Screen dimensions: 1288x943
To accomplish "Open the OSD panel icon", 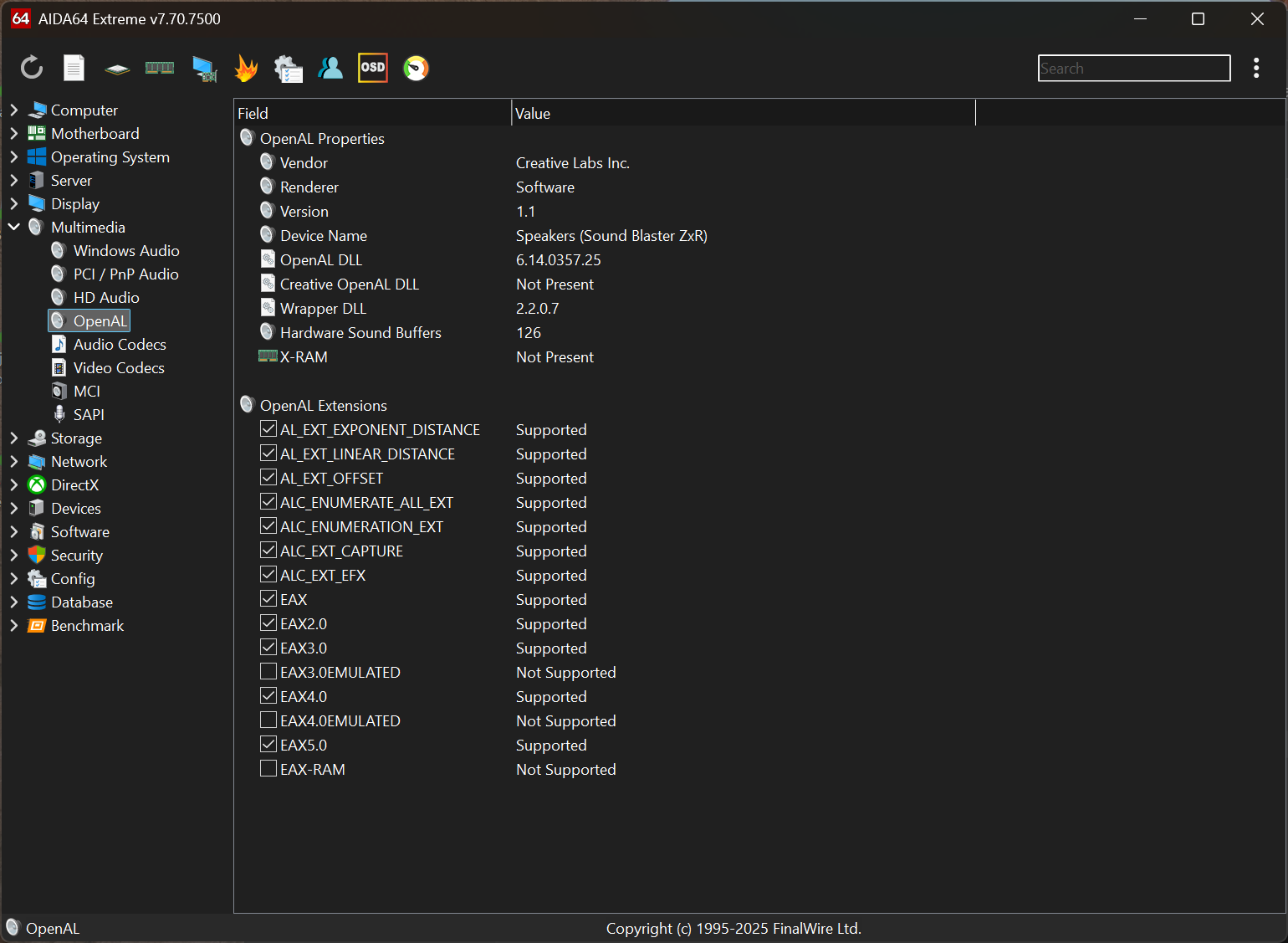I will pyautogui.click(x=373, y=68).
